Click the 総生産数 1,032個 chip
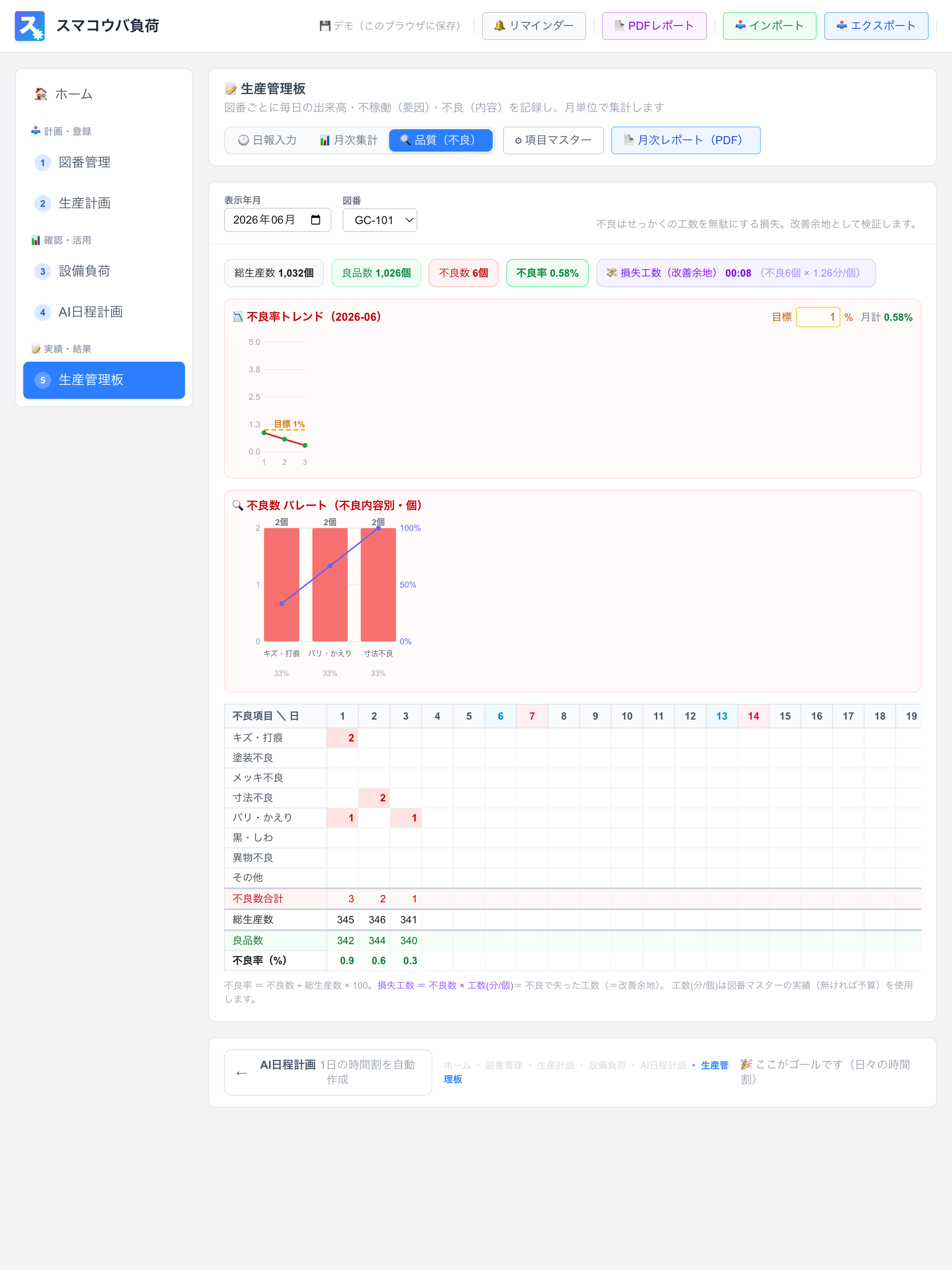The width and height of the screenshot is (952, 1270). 274,273
